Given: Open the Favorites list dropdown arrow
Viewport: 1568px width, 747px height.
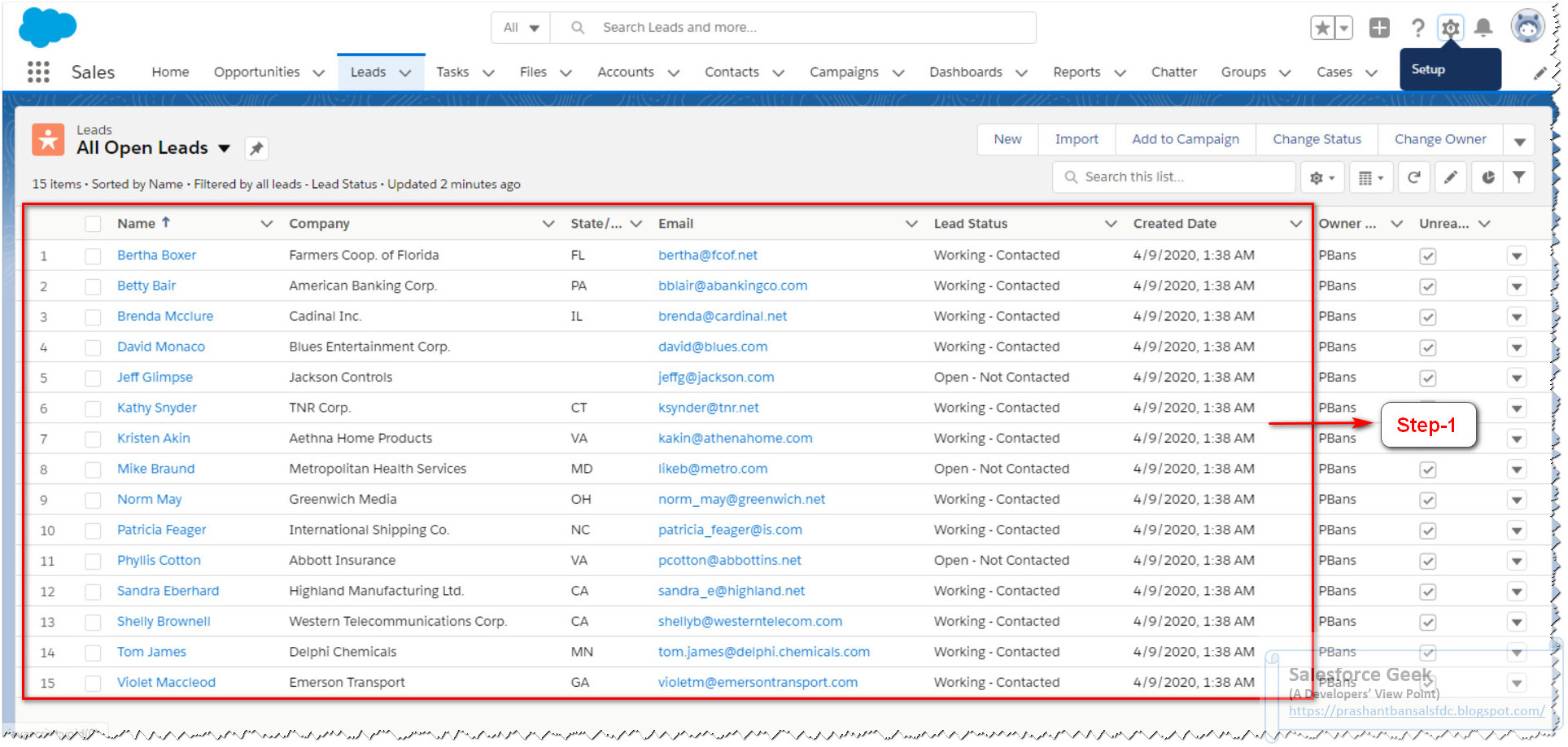Looking at the screenshot, I should click(1344, 28).
